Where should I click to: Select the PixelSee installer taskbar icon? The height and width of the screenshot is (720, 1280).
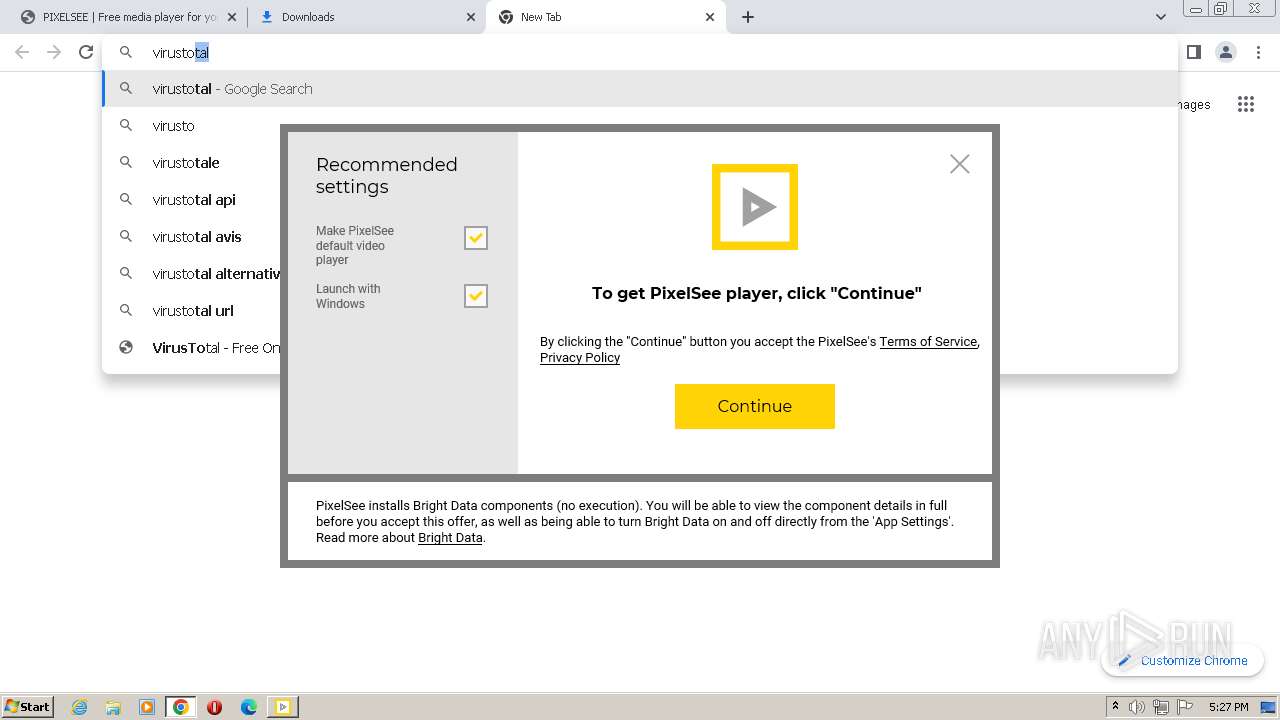pos(283,707)
